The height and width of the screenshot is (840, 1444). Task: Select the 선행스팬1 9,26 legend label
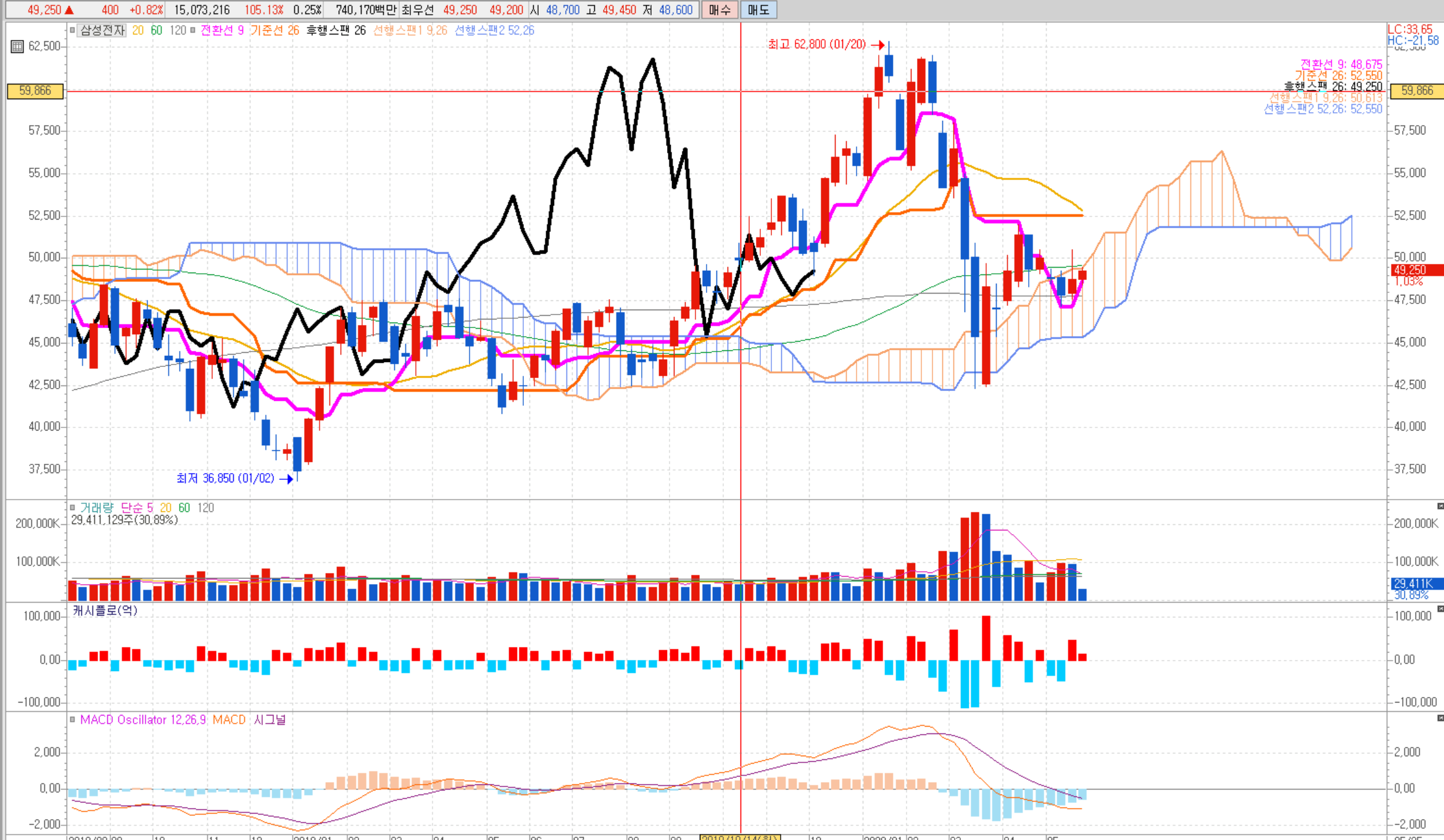coord(410,30)
